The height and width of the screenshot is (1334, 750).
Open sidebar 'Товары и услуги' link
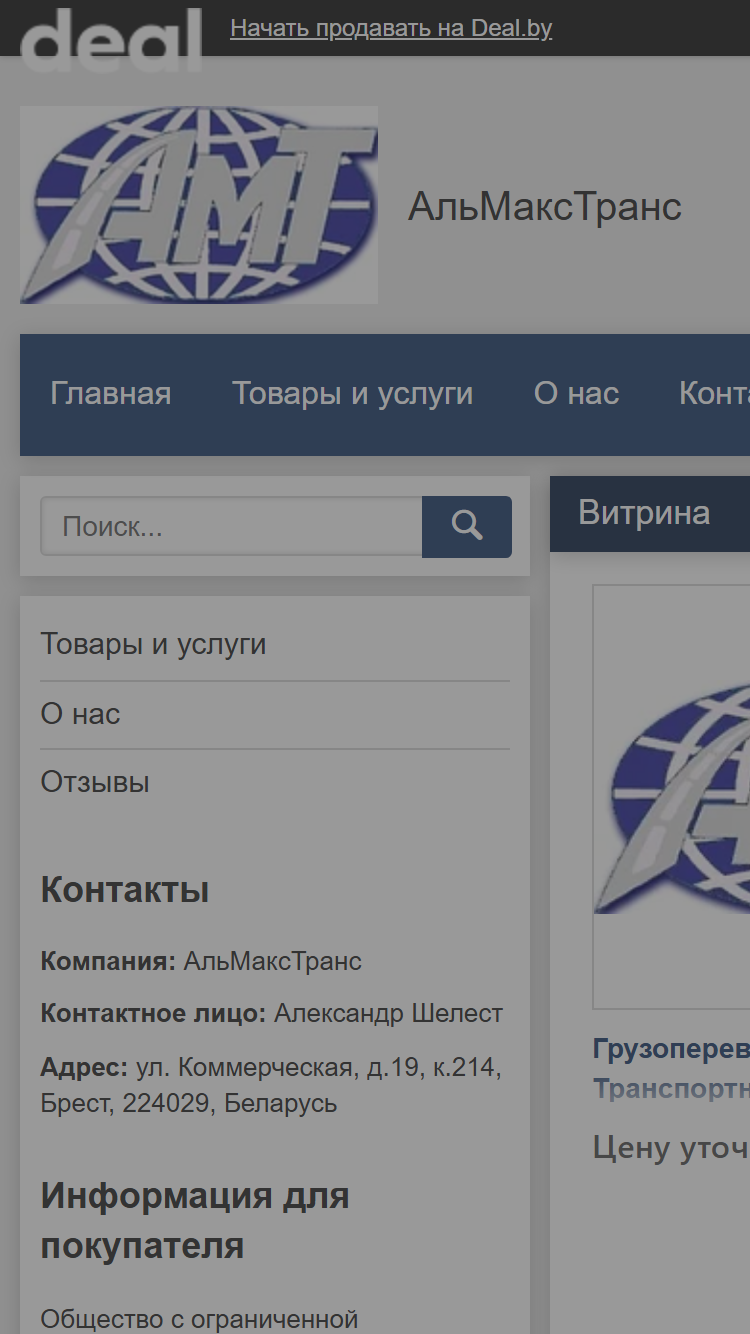[x=153, y=644]
